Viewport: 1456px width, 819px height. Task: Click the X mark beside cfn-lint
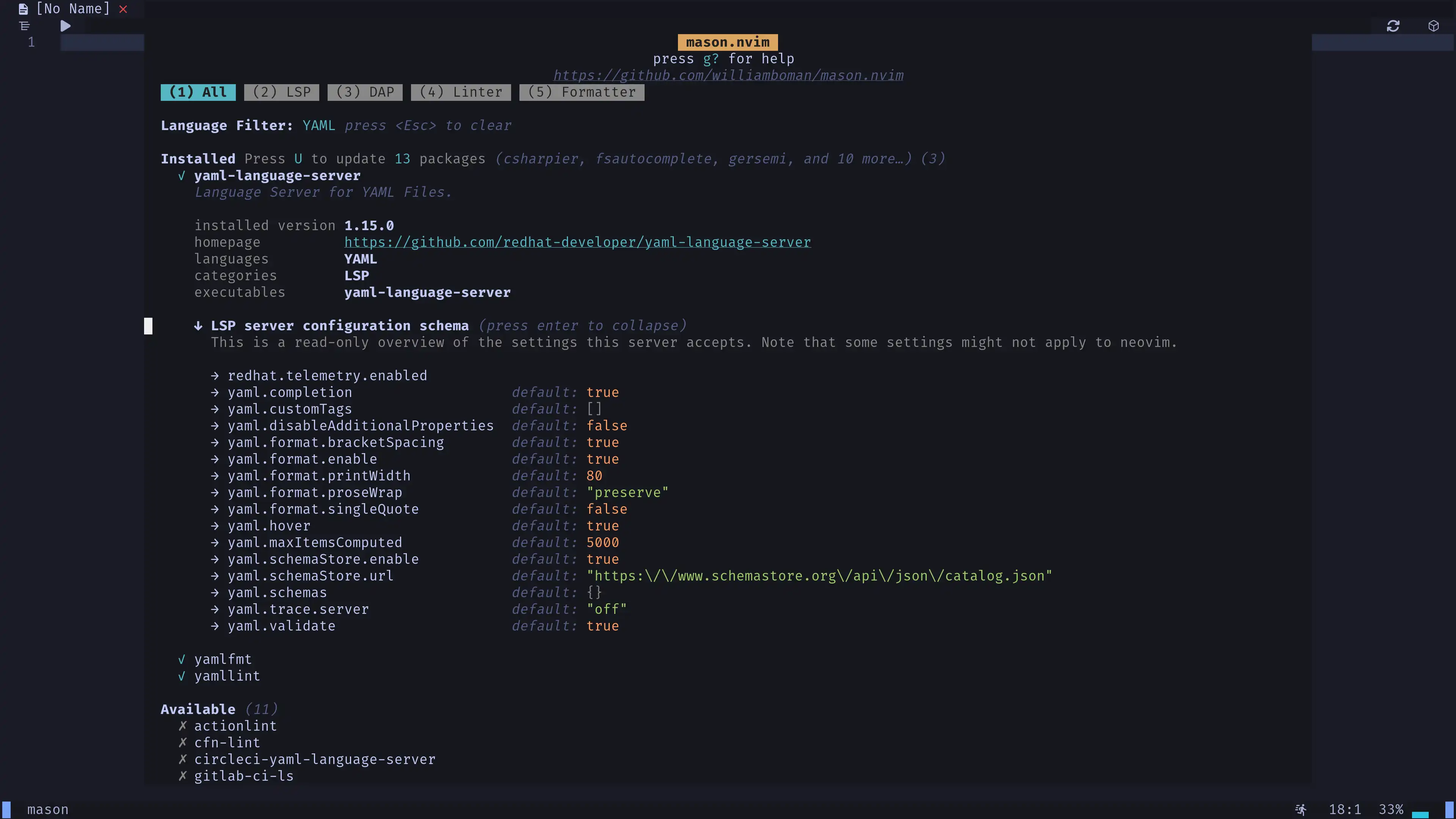pos(182,743)
